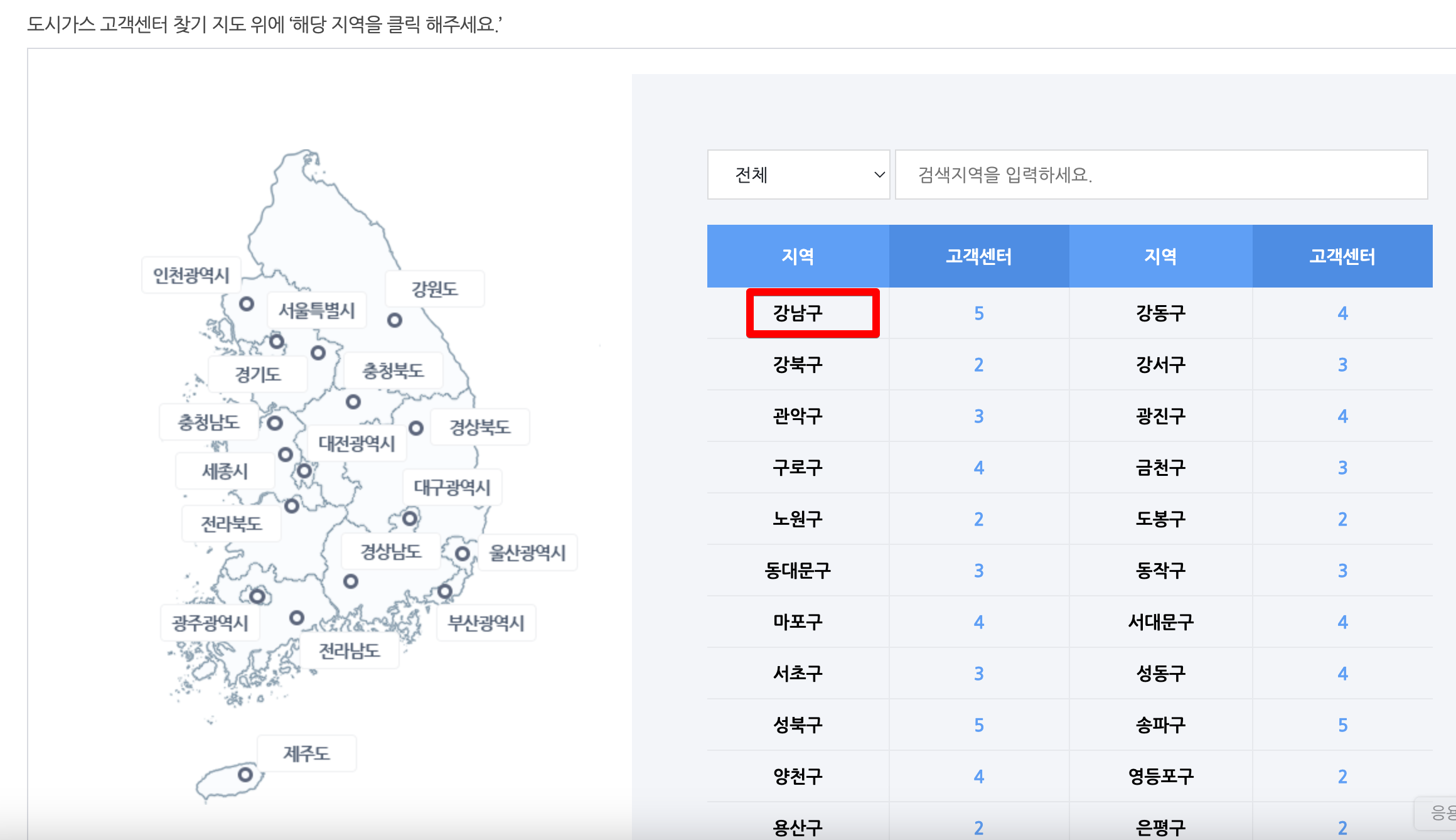Select 경기도 label on the map

click(258, 375)
